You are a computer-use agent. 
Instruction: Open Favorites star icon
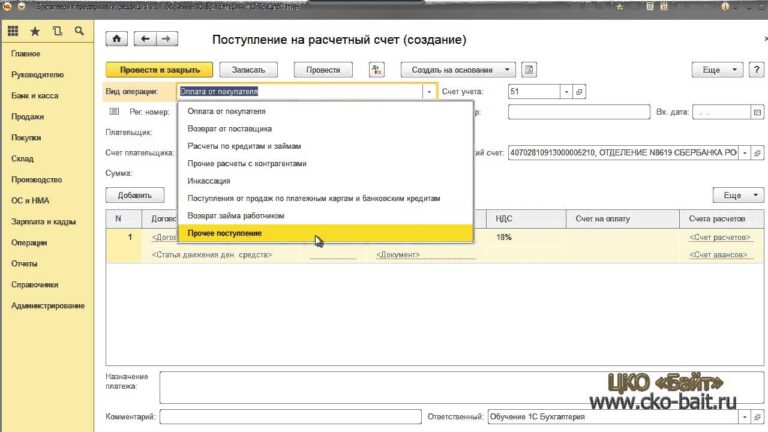pyautogui.click(x=35, y=31)
